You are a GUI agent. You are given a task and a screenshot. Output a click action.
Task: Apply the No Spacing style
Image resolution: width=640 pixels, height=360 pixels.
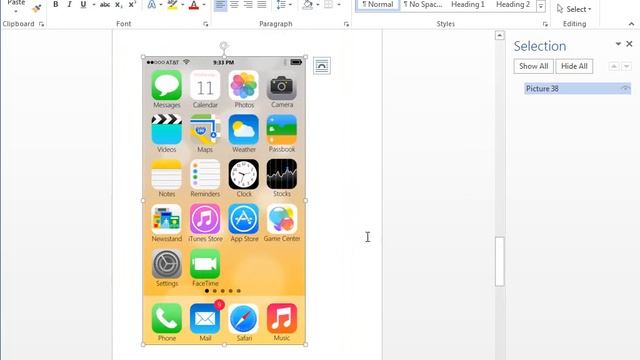click(x=423, y=4)
